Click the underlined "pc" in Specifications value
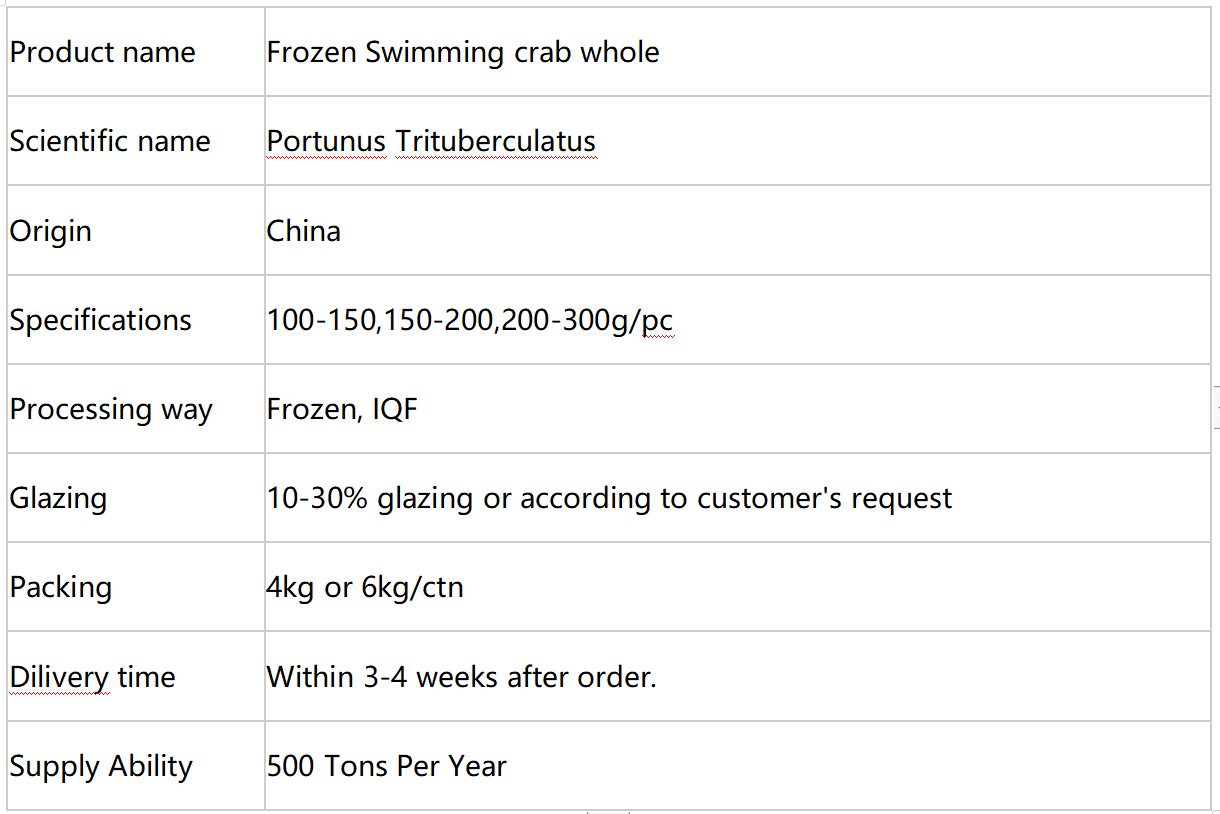 [658, 322]
